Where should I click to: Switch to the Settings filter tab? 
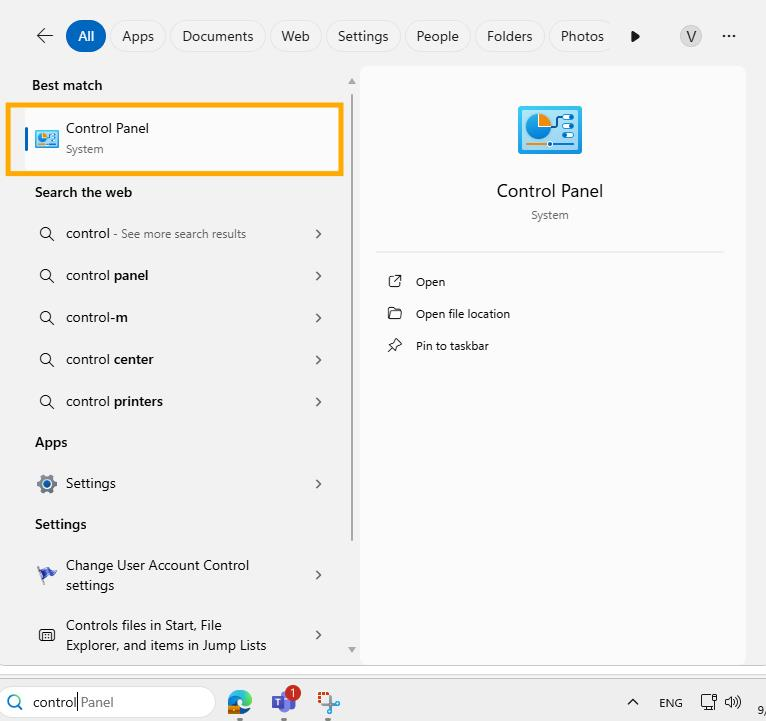coord(362,36)
